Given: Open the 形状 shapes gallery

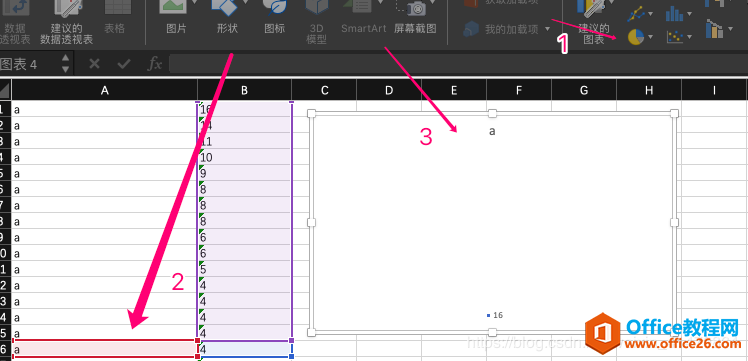Looking at the screenshot, I should point(228,17).
